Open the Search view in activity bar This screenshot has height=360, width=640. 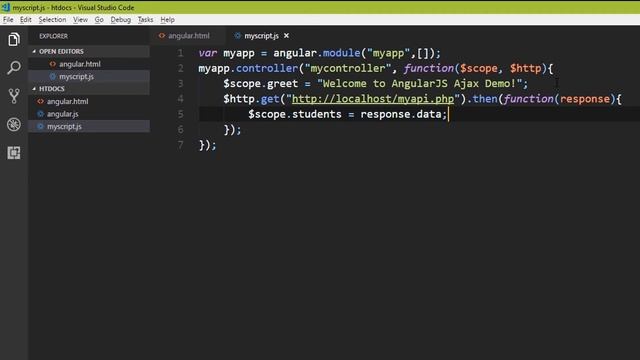coord(14,67)
